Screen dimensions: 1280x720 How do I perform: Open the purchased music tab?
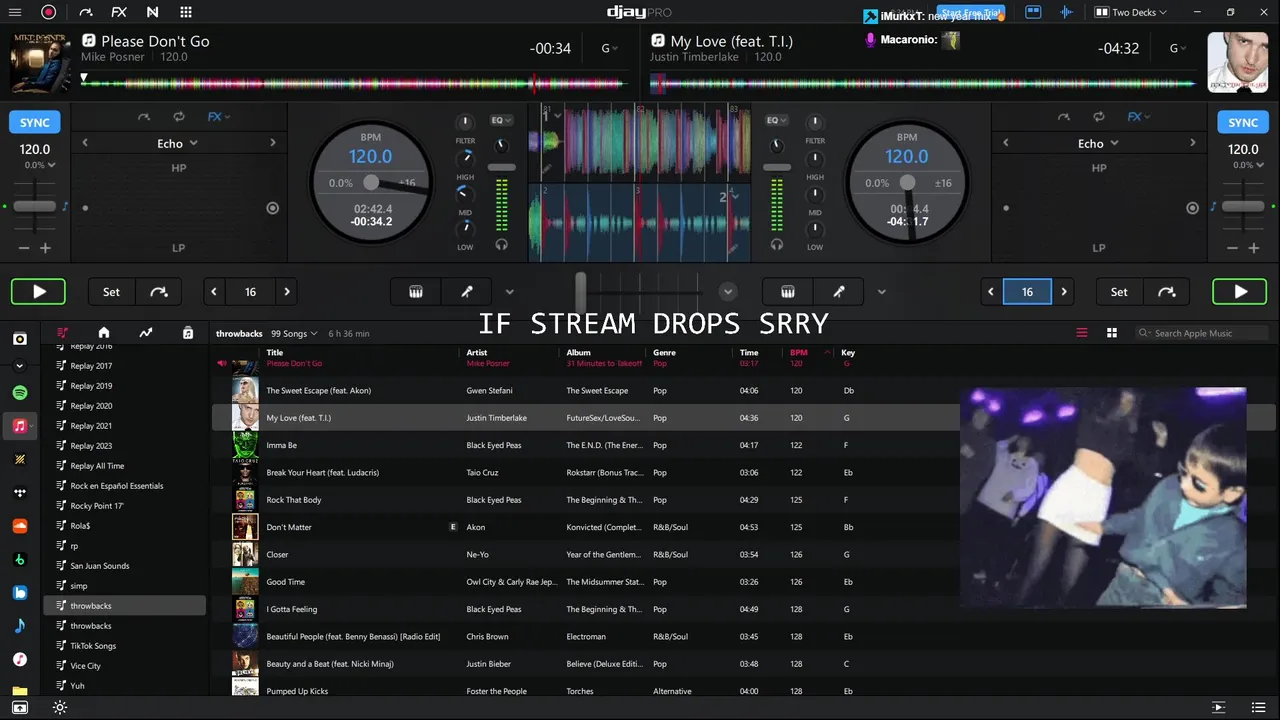[187, 333]
